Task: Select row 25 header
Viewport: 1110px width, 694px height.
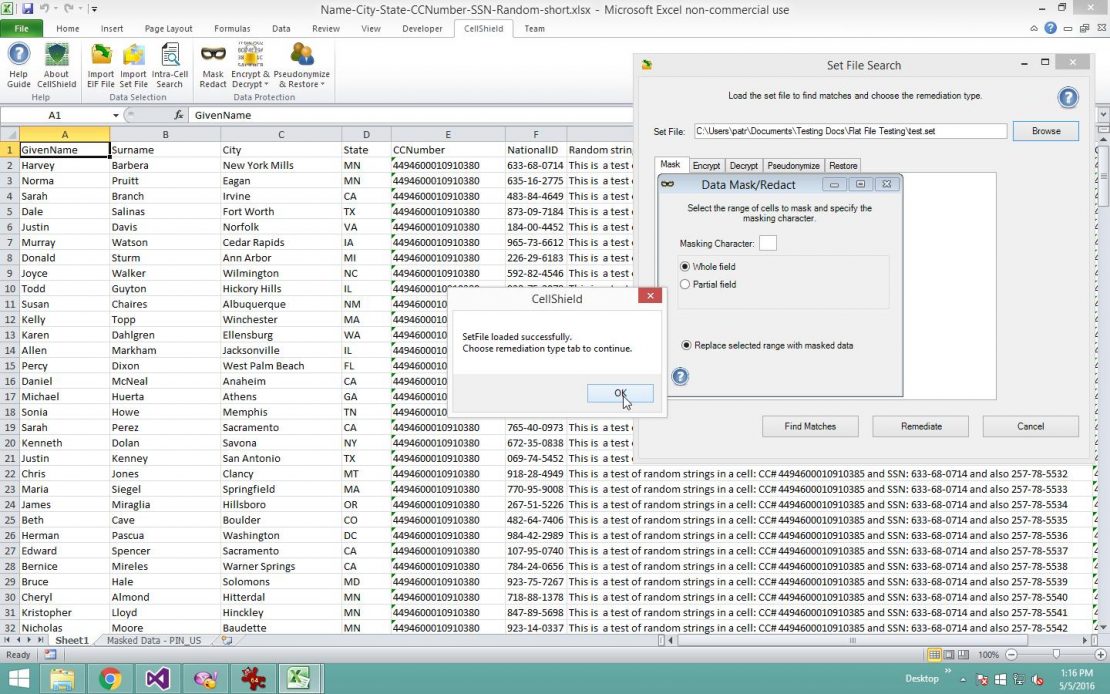Action: click(10, 520)
